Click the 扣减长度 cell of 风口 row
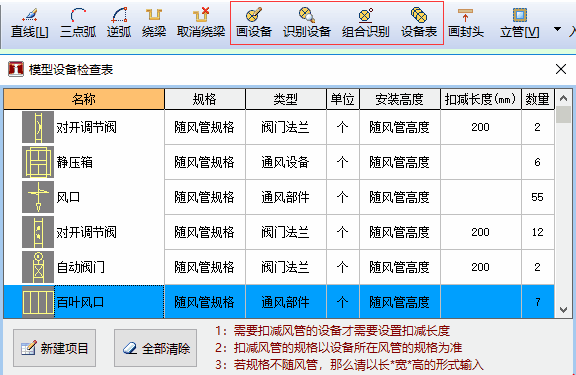The width and height of the screenshot is (576, 375). pyautogui.click(x=480, y=197)
